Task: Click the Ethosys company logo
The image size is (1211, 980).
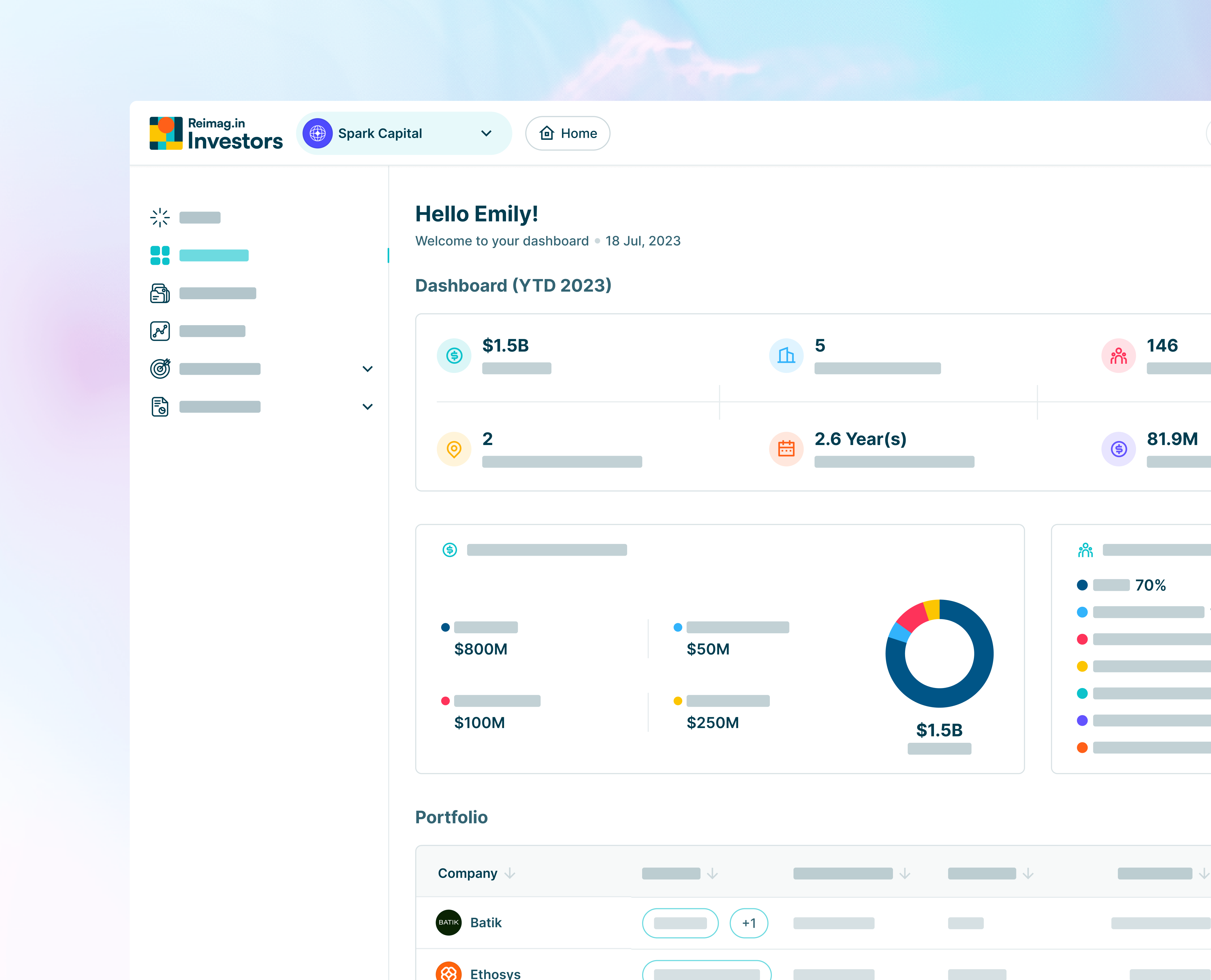Action: (x=448, y=972)
